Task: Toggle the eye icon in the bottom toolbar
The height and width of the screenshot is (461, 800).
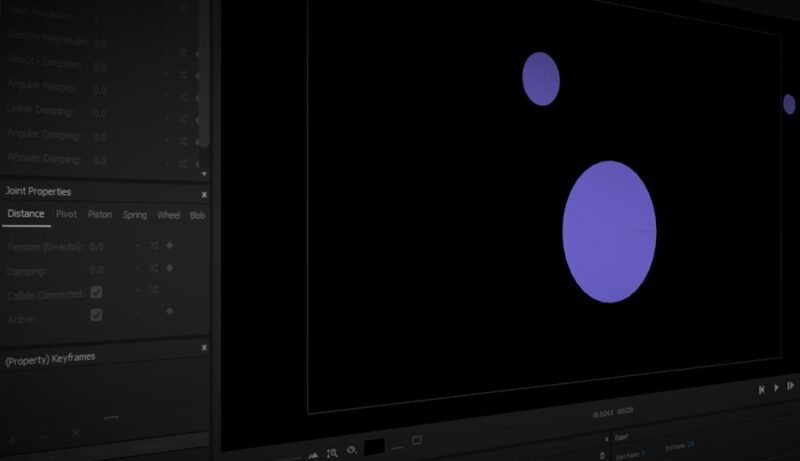Action: 351,450
